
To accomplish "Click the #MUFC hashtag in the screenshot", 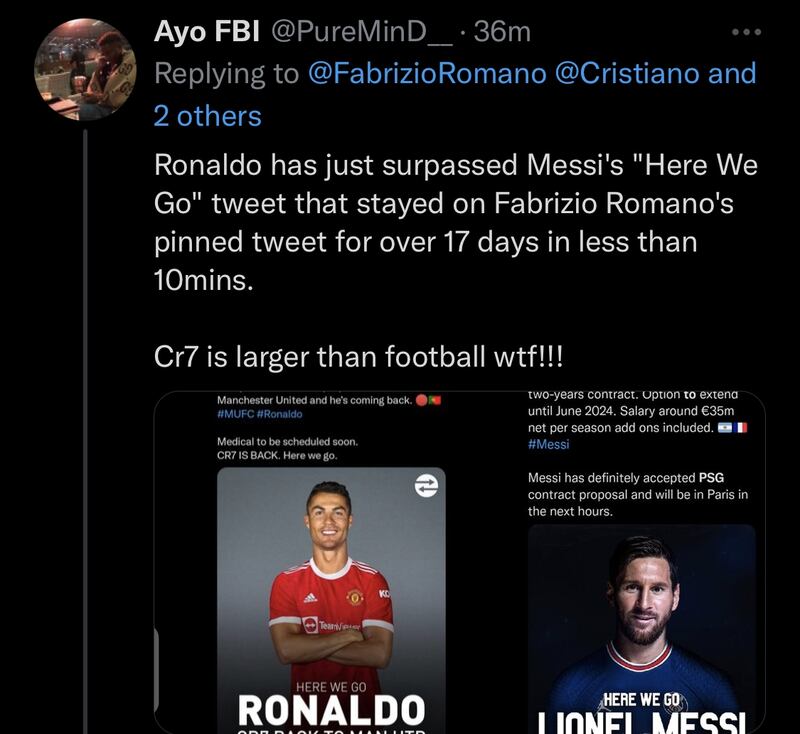I will pyautogui.click(x=236, y=414).
